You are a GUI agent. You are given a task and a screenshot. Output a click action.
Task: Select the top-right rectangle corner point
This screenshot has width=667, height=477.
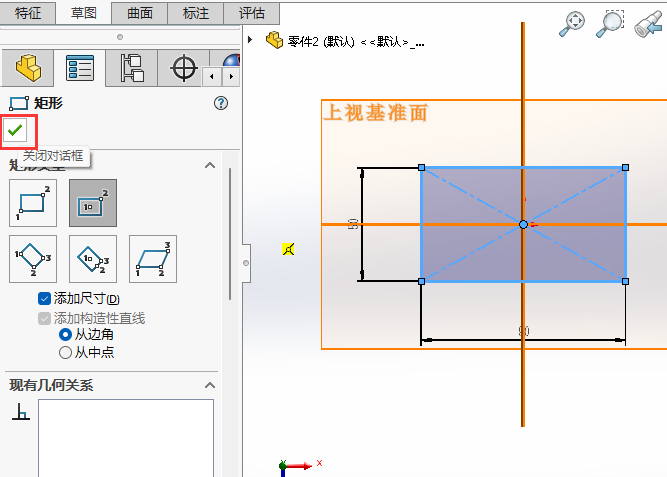coord(625,168)
